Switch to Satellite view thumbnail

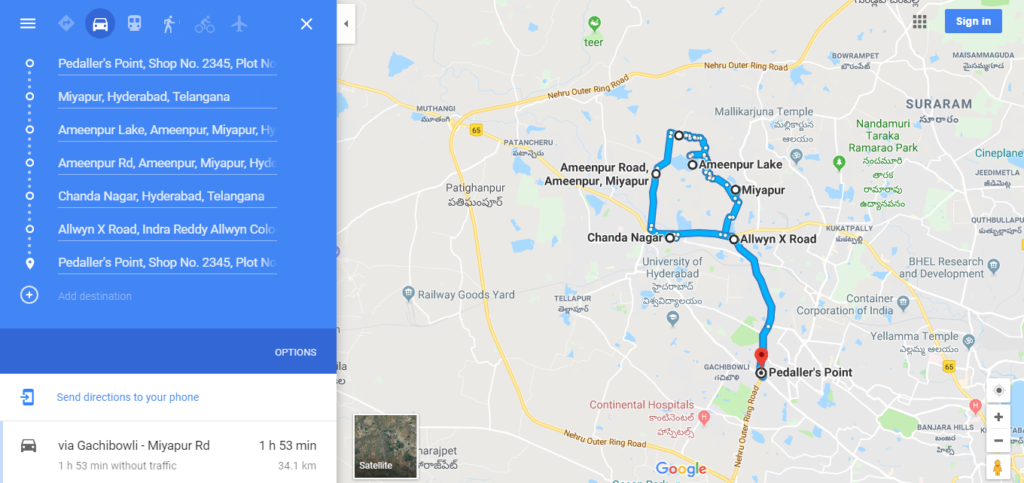[x=385, y=446]
